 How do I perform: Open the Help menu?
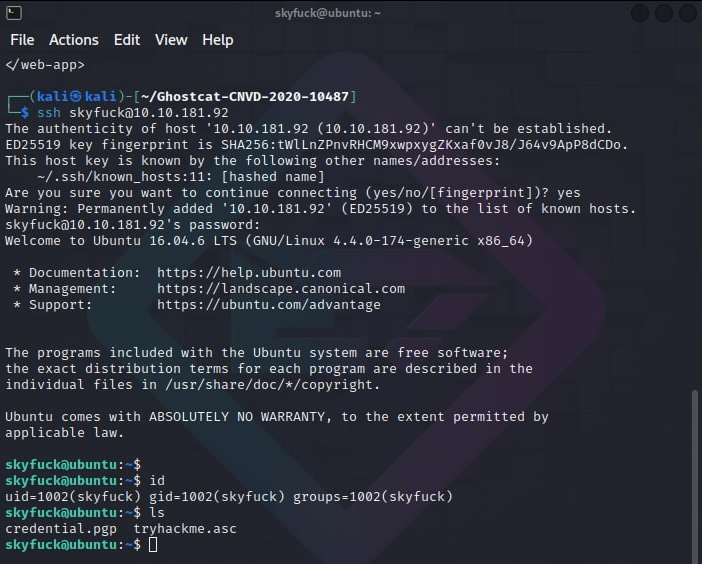coord(217,40)
